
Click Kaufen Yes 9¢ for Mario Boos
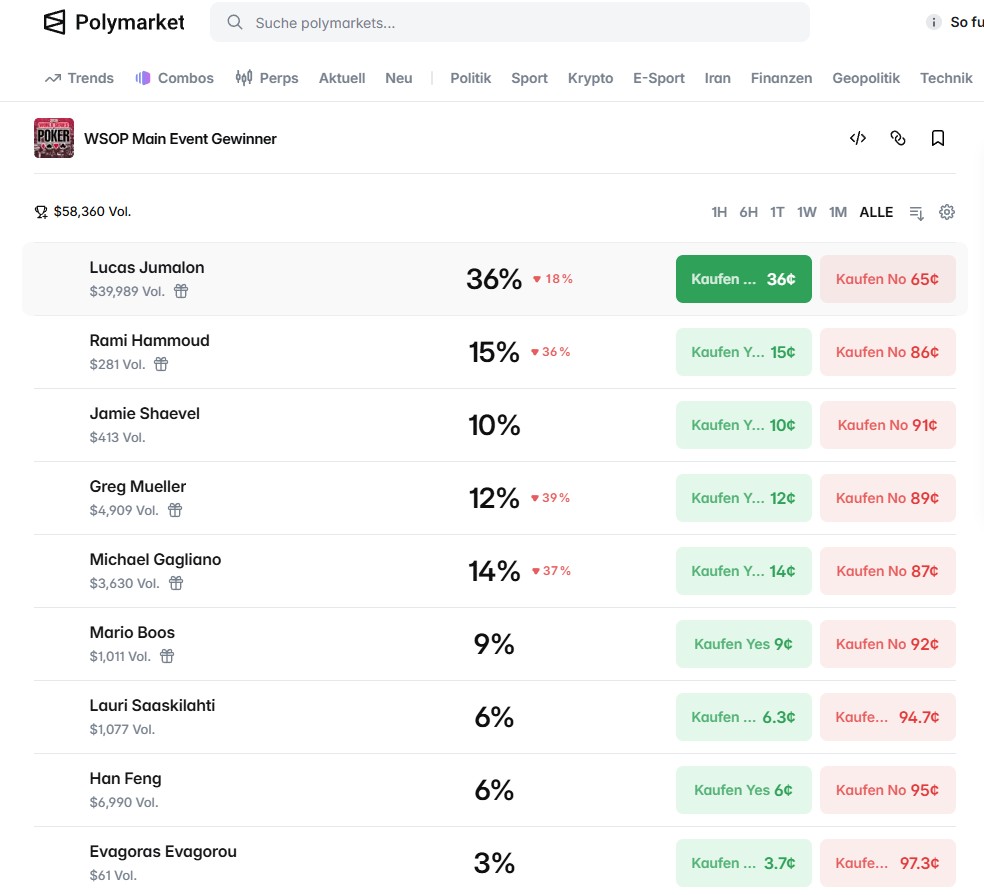coord(744,644)
